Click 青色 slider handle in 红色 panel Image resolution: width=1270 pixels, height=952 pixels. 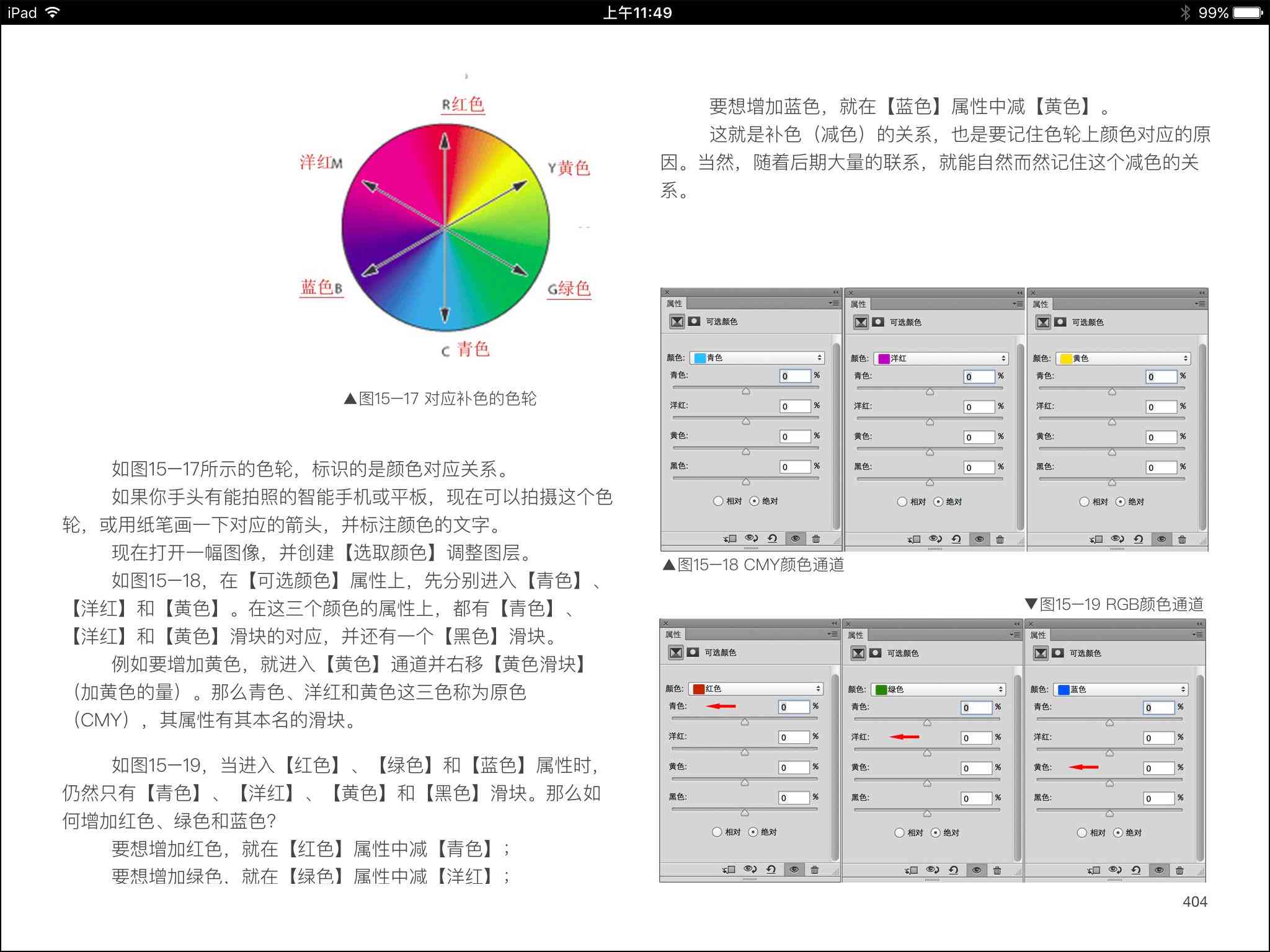pos(745,722)
